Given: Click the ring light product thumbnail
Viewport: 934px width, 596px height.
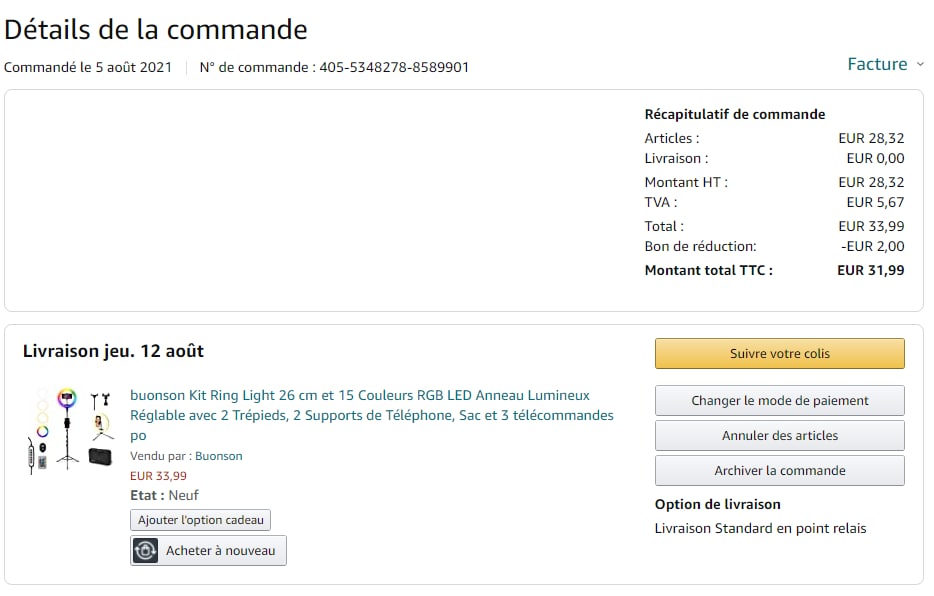Looking at the screenshot, I should pyautogui.click(x=70, y=429).
